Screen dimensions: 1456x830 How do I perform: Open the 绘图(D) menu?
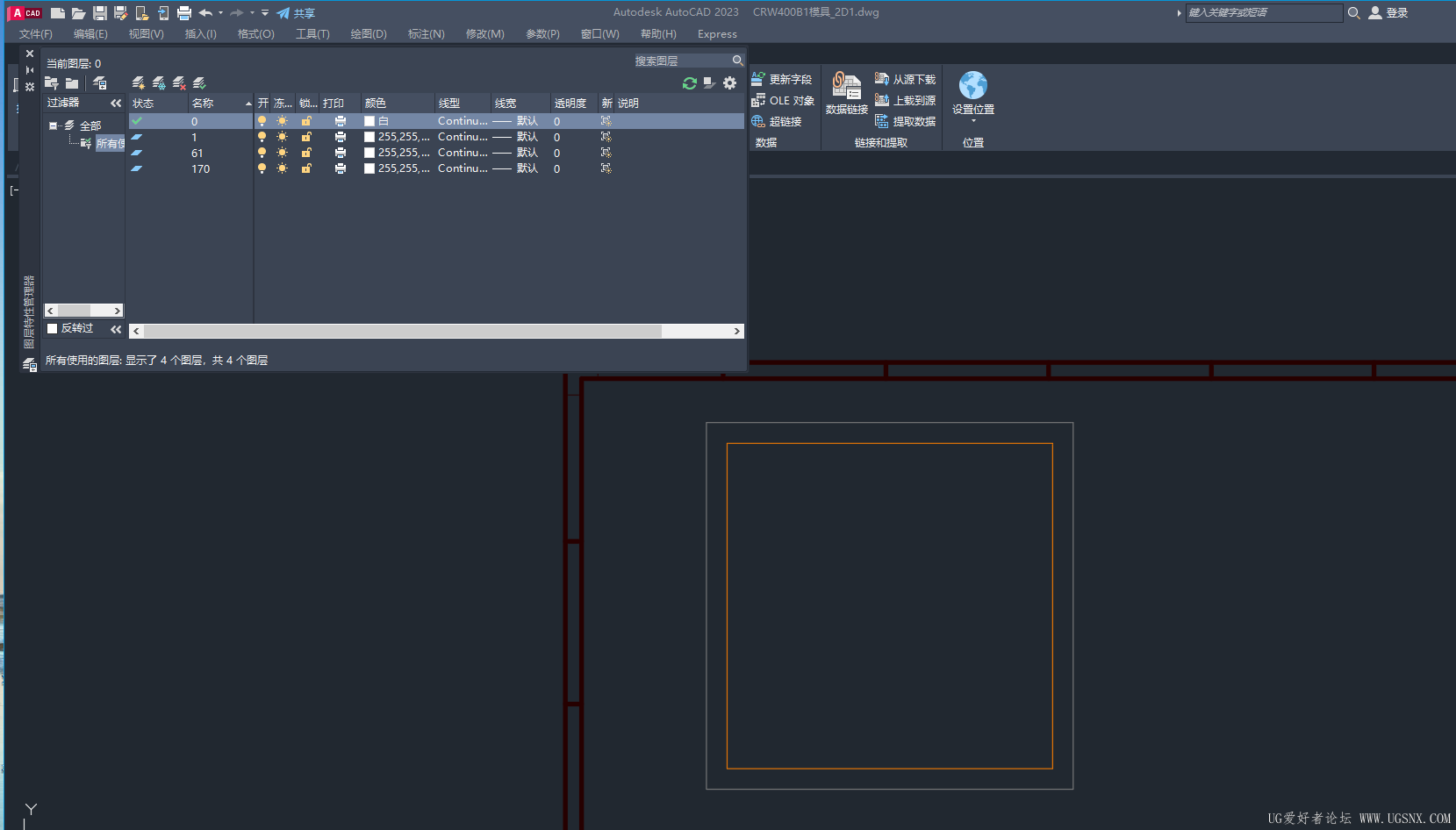point(369,34)
